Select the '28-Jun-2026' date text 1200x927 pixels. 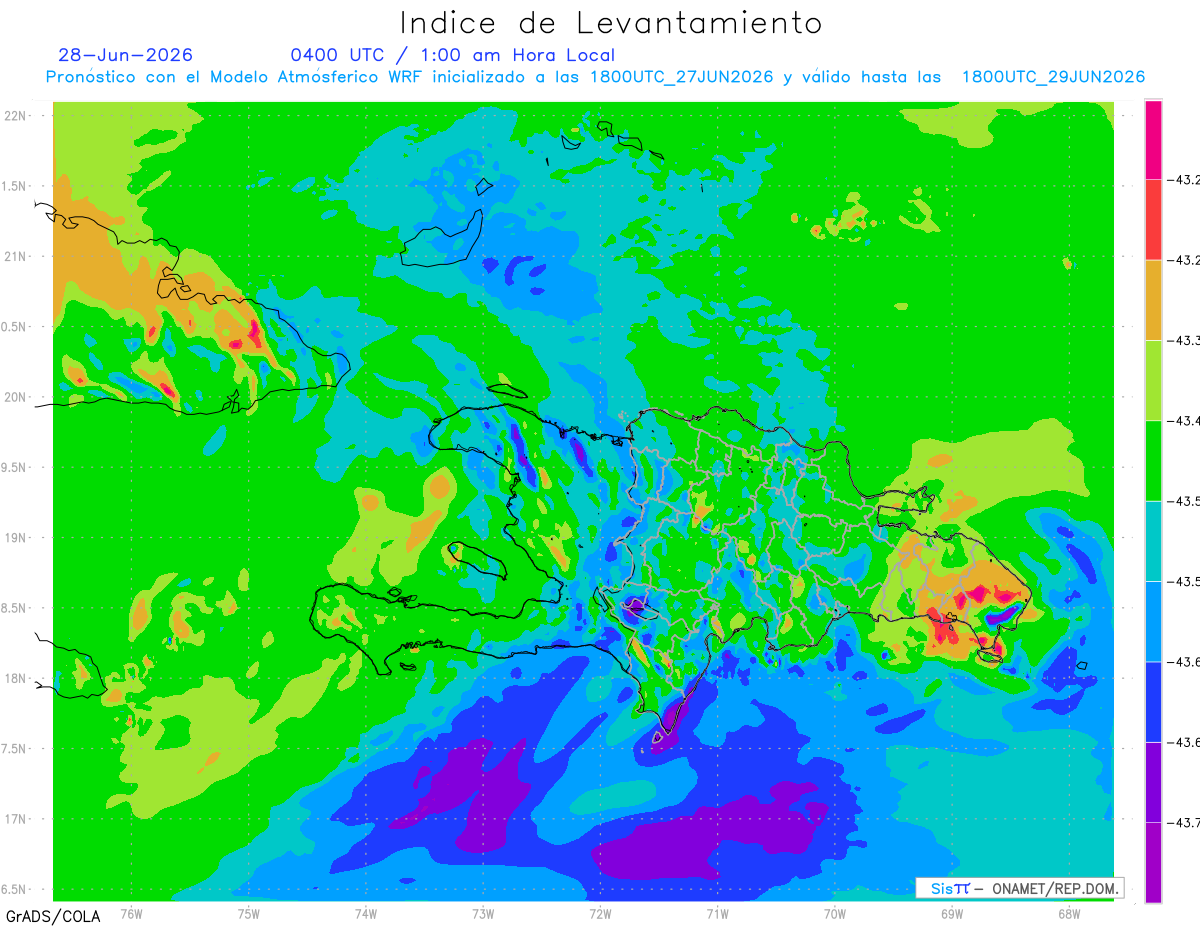tap(126, 55)
